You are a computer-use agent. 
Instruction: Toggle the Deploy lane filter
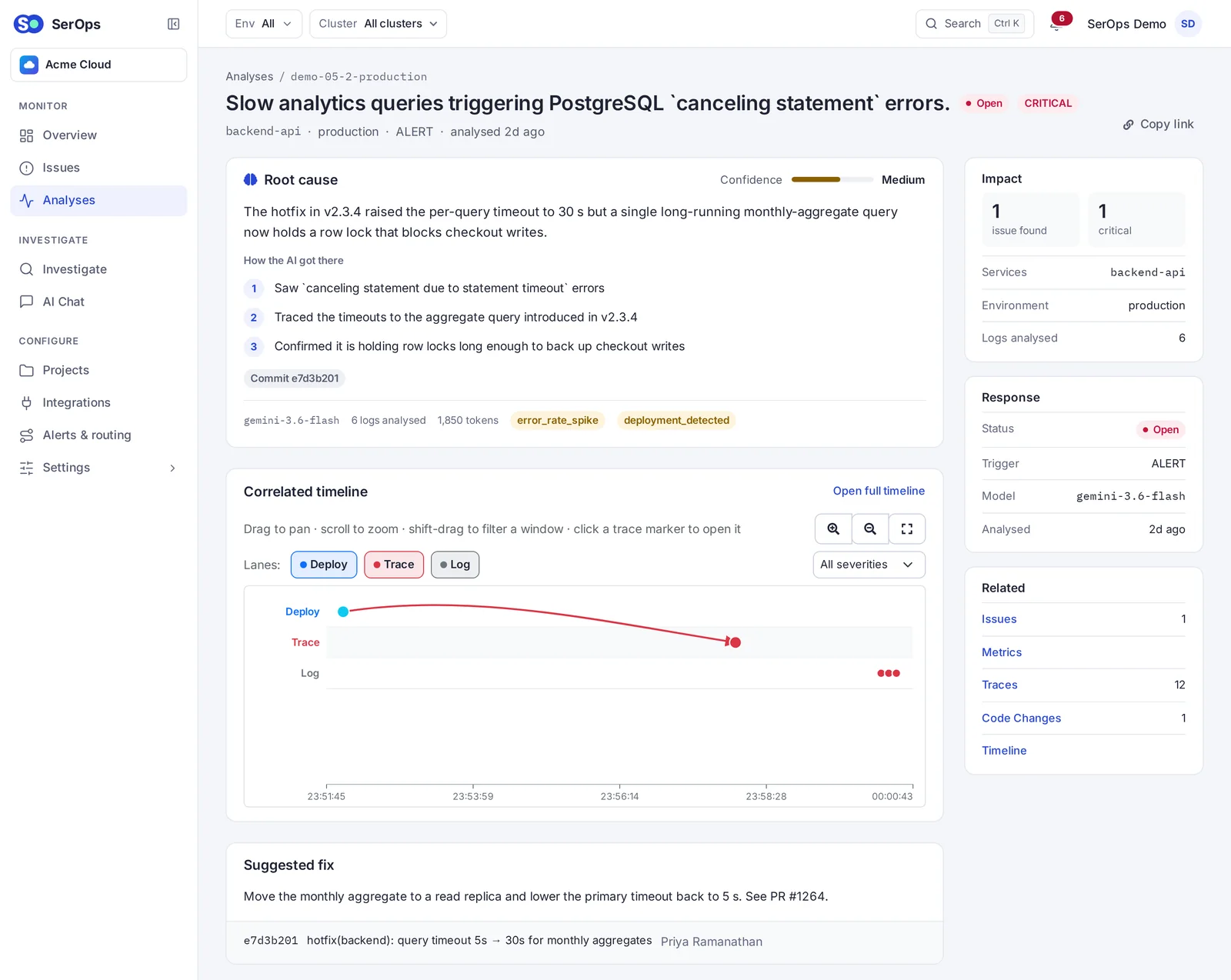click(324, 565)
